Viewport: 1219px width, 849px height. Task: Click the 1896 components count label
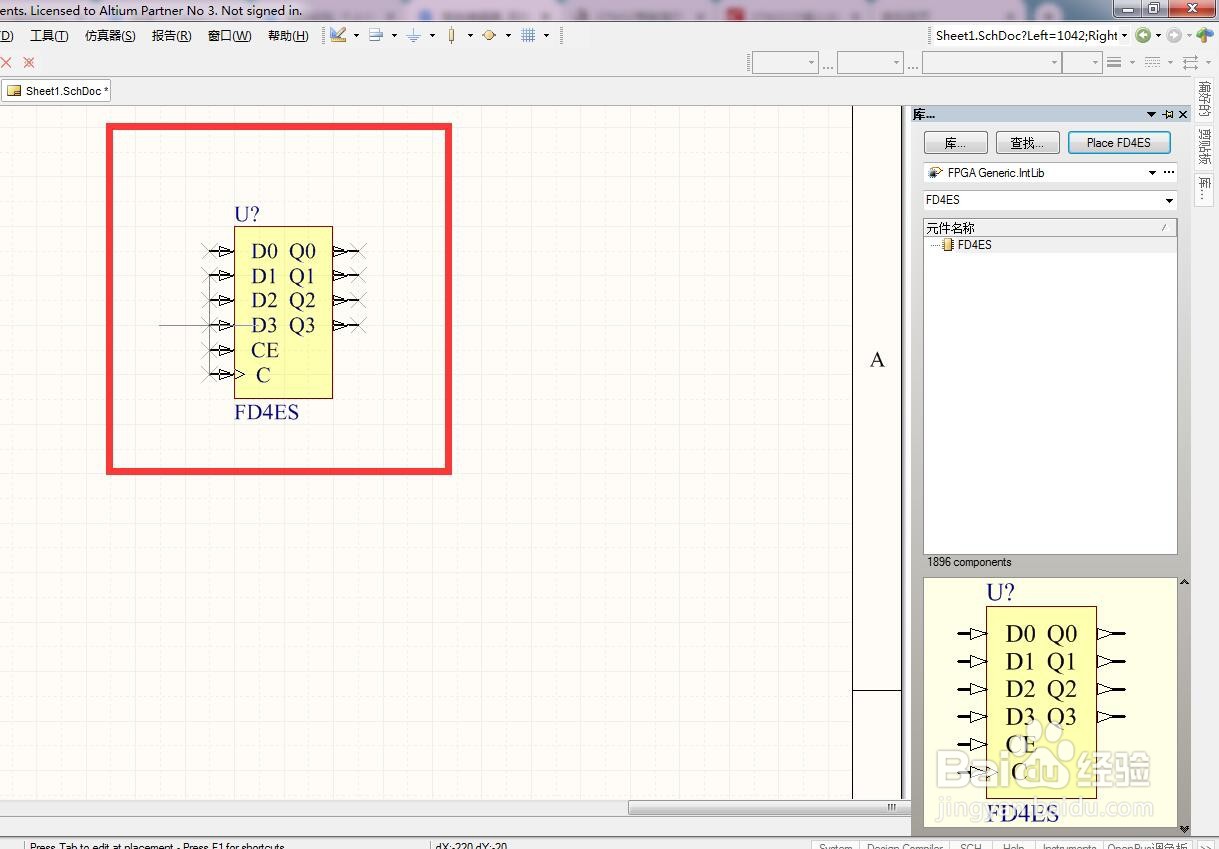click(969, 562)
